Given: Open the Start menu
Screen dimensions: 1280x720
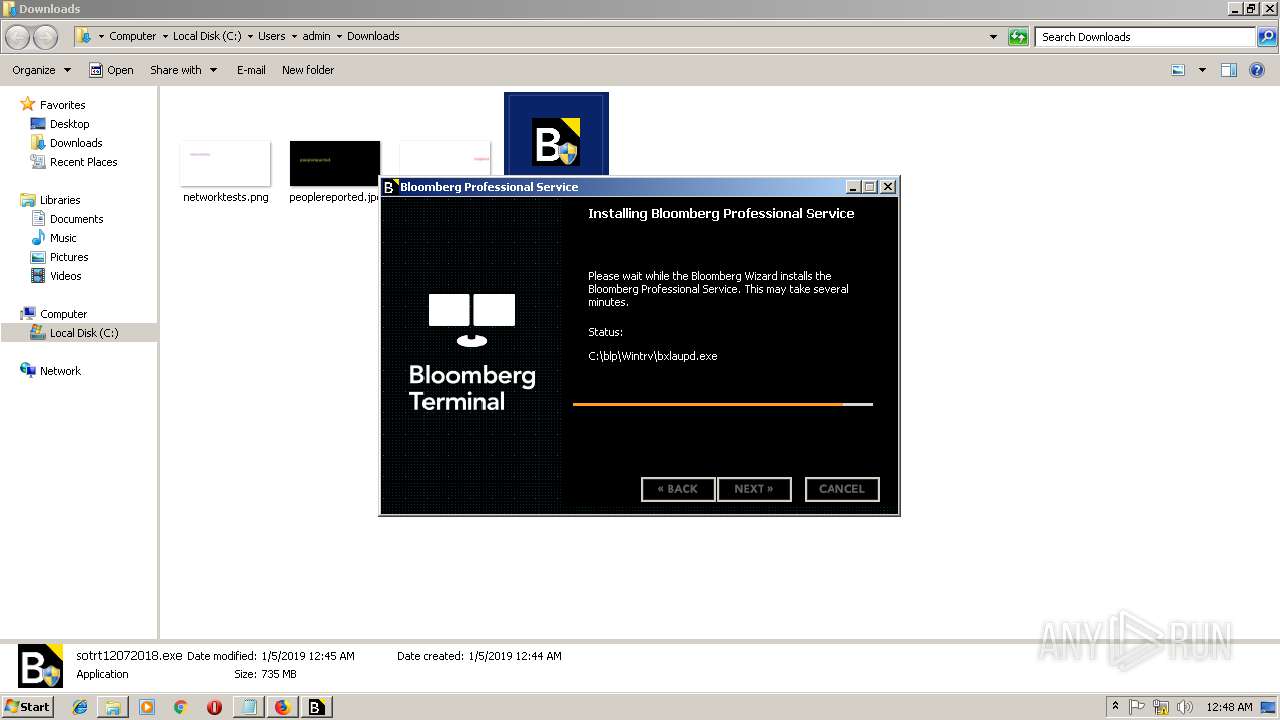Looking at the screenshot, I should coord(28,707).
